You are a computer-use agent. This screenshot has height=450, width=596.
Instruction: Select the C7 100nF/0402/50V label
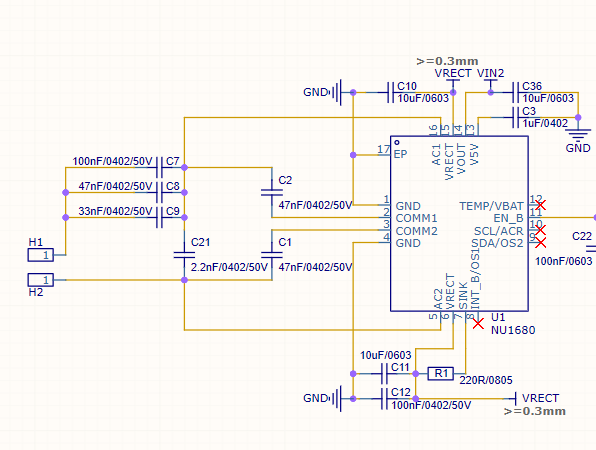click(x=112, y=161)
